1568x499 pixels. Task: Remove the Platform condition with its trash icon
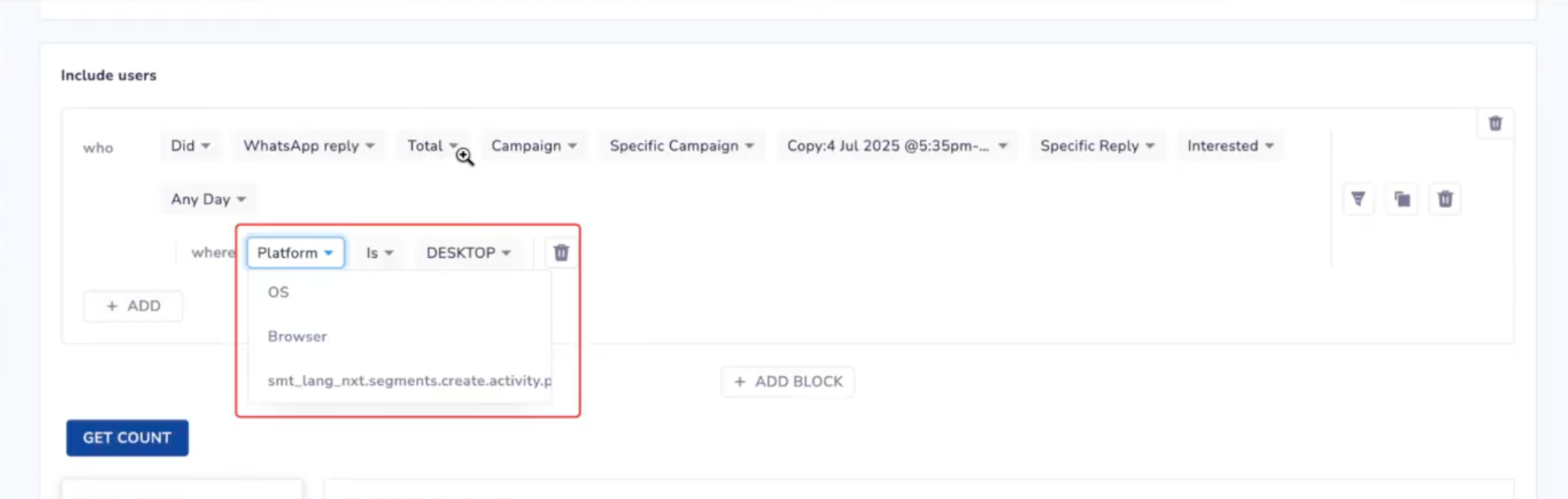pos(560,252)
